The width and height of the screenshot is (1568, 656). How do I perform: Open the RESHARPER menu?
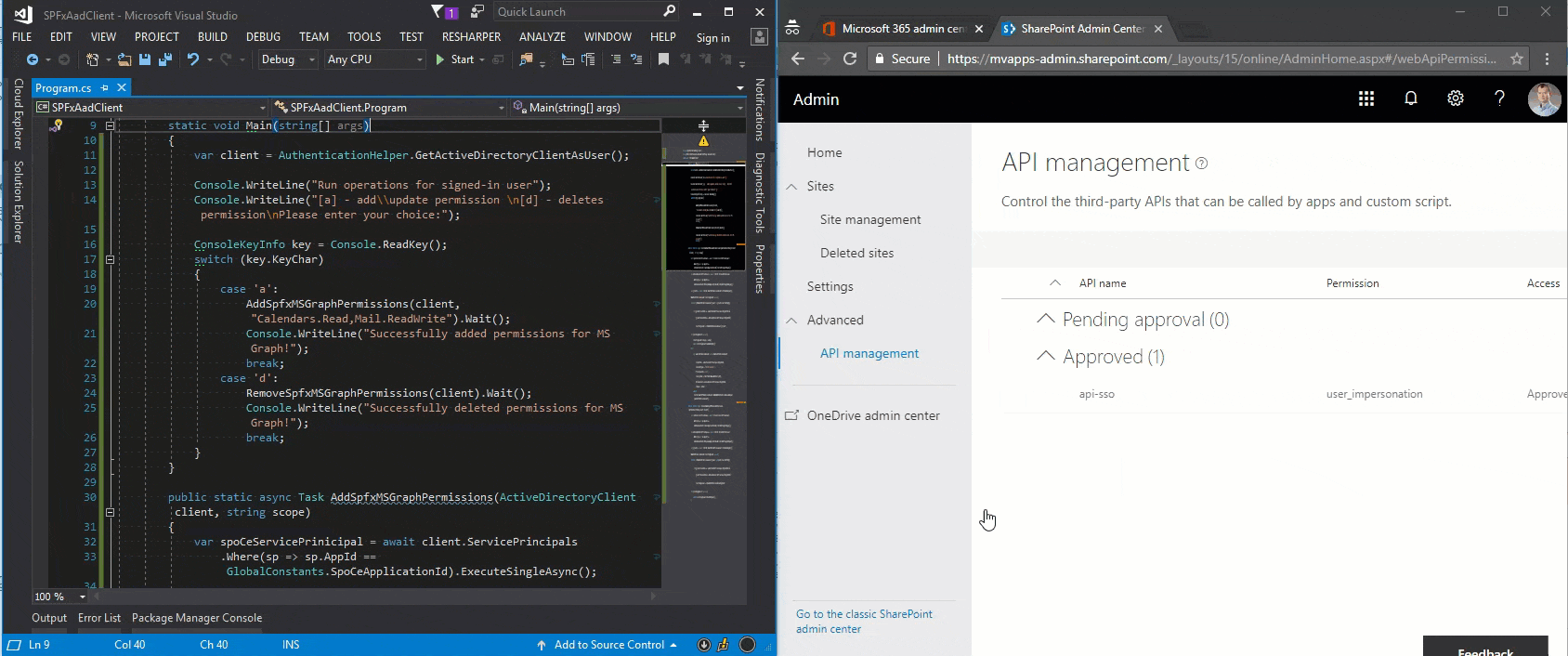(x=471, y=37)
